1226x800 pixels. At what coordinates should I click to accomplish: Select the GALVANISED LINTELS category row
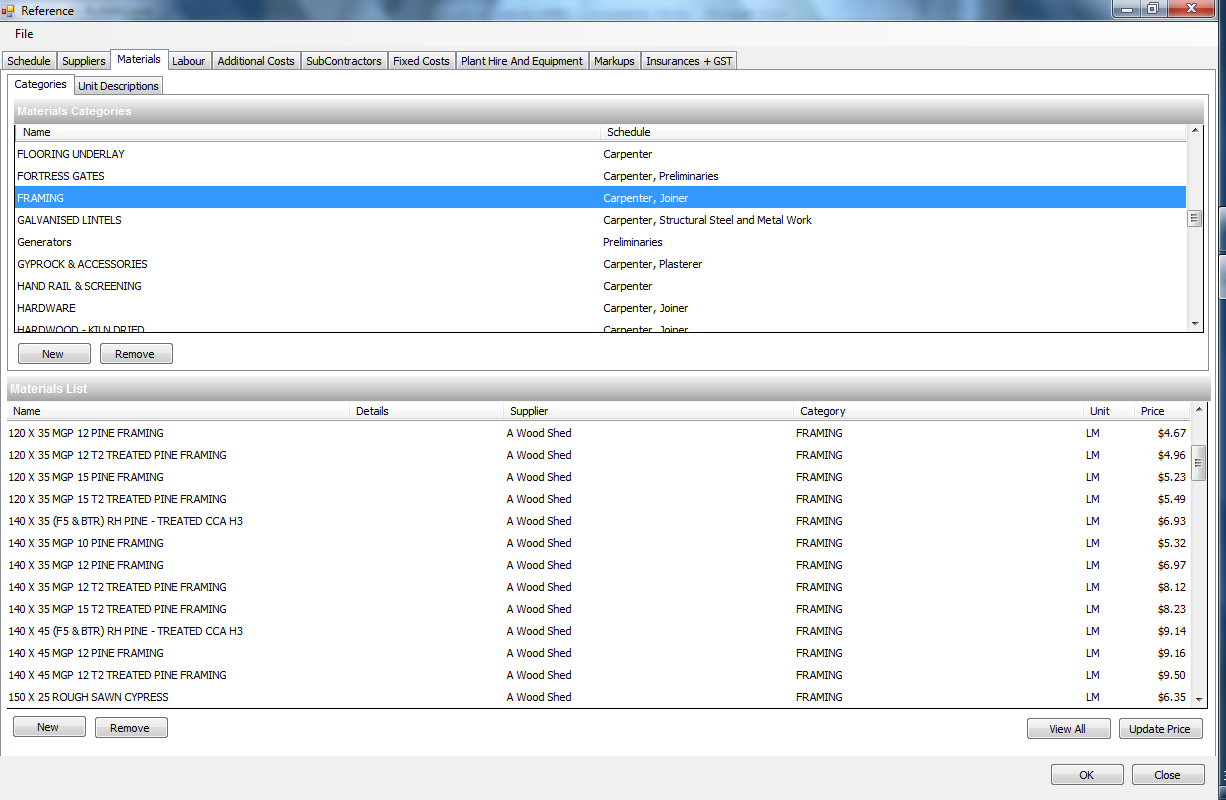pos(70,220)
